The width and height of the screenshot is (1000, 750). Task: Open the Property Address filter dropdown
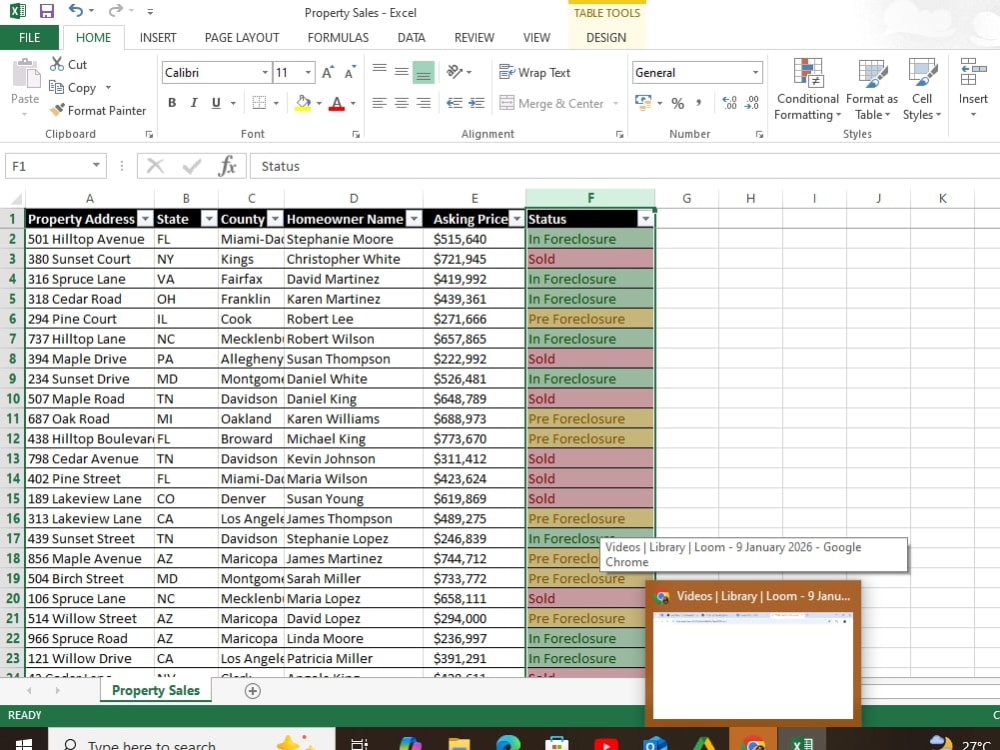(x=145, y=219)
